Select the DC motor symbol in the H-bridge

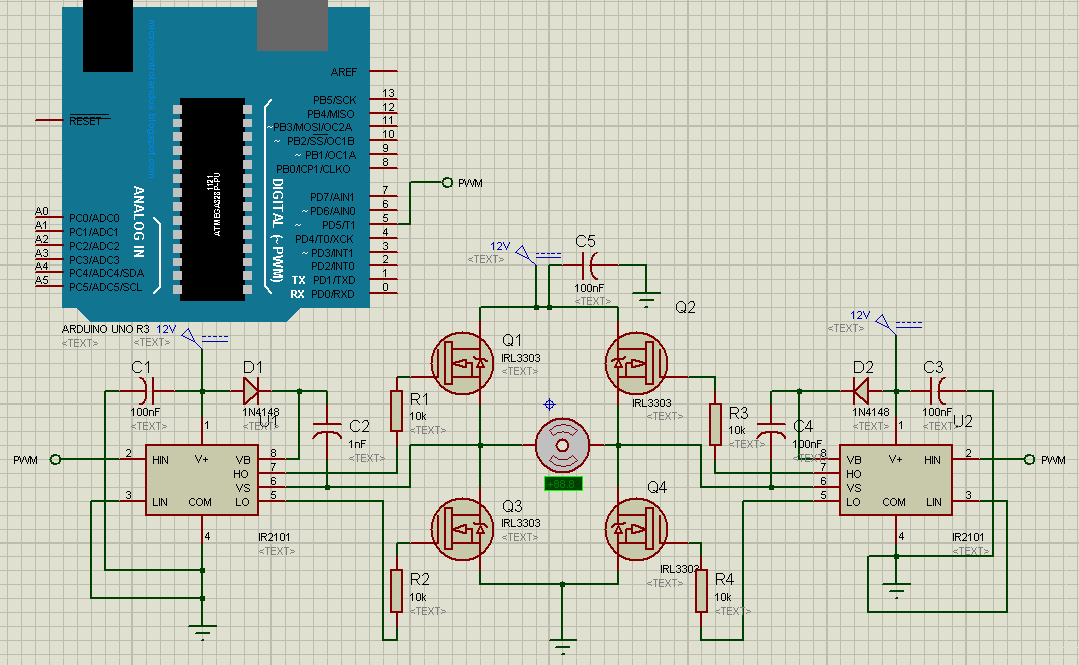point(562,445)
